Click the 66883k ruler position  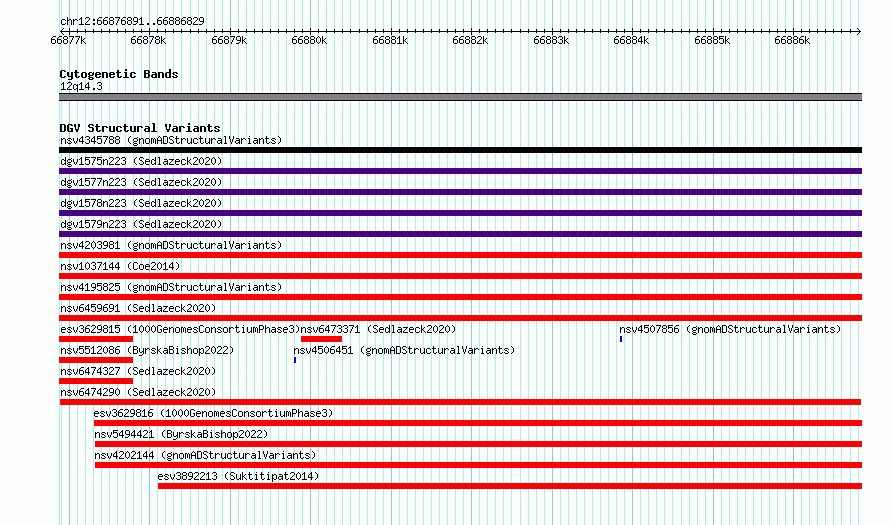point(551,40)
